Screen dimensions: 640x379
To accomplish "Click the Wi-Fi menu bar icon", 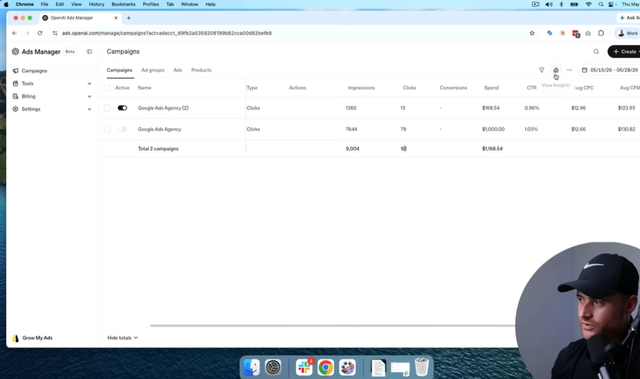I will (x=588, y=4).
